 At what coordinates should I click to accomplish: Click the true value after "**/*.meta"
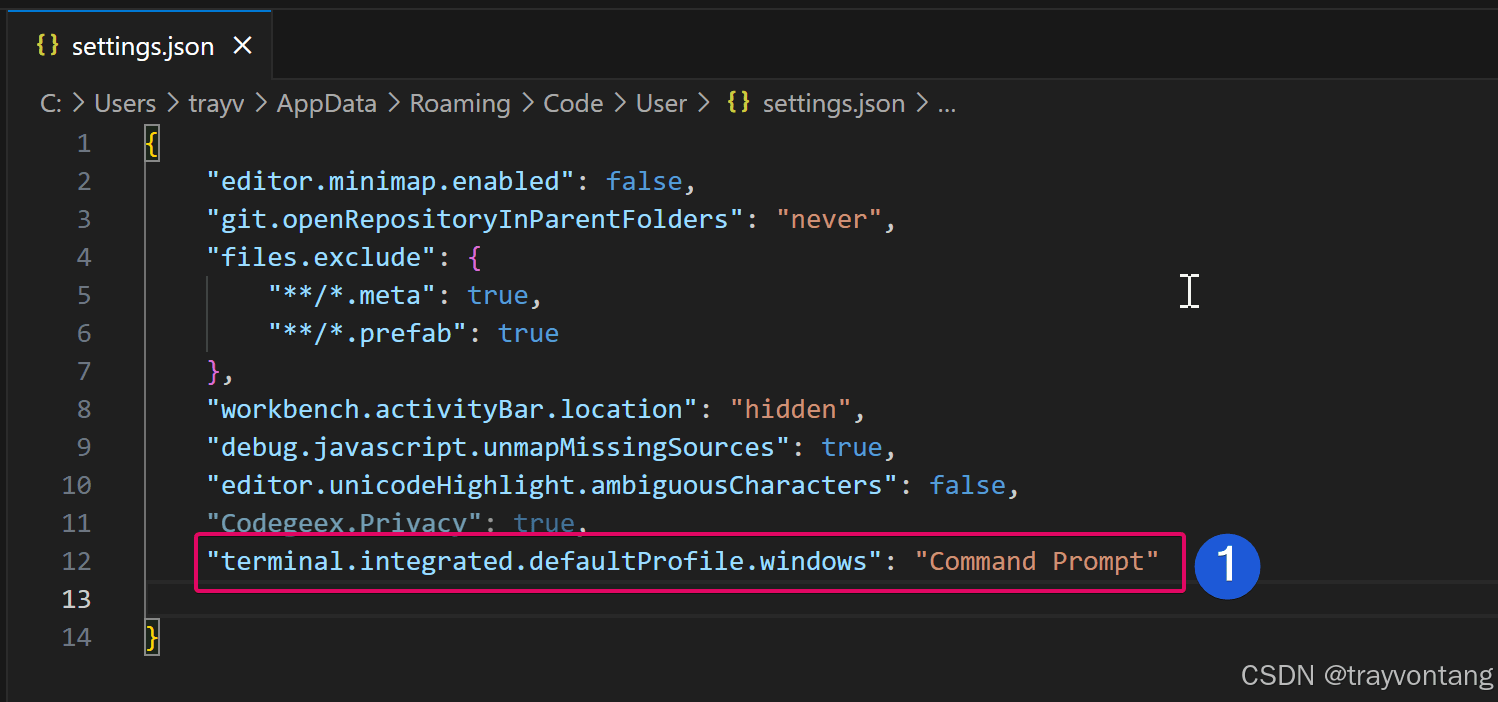point(497,295)
